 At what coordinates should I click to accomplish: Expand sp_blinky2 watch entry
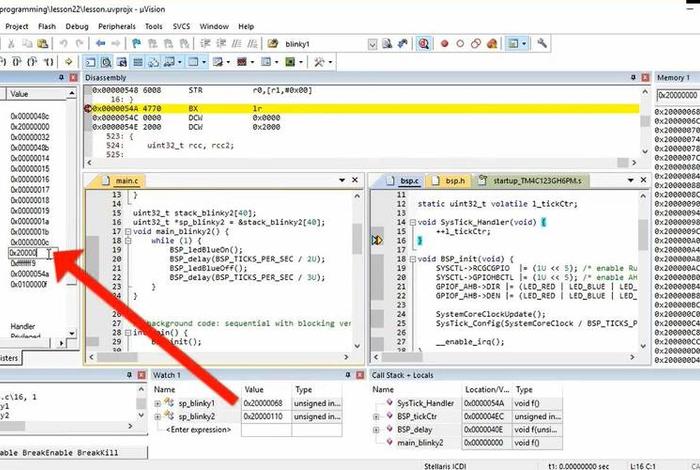tap(158, 417)
